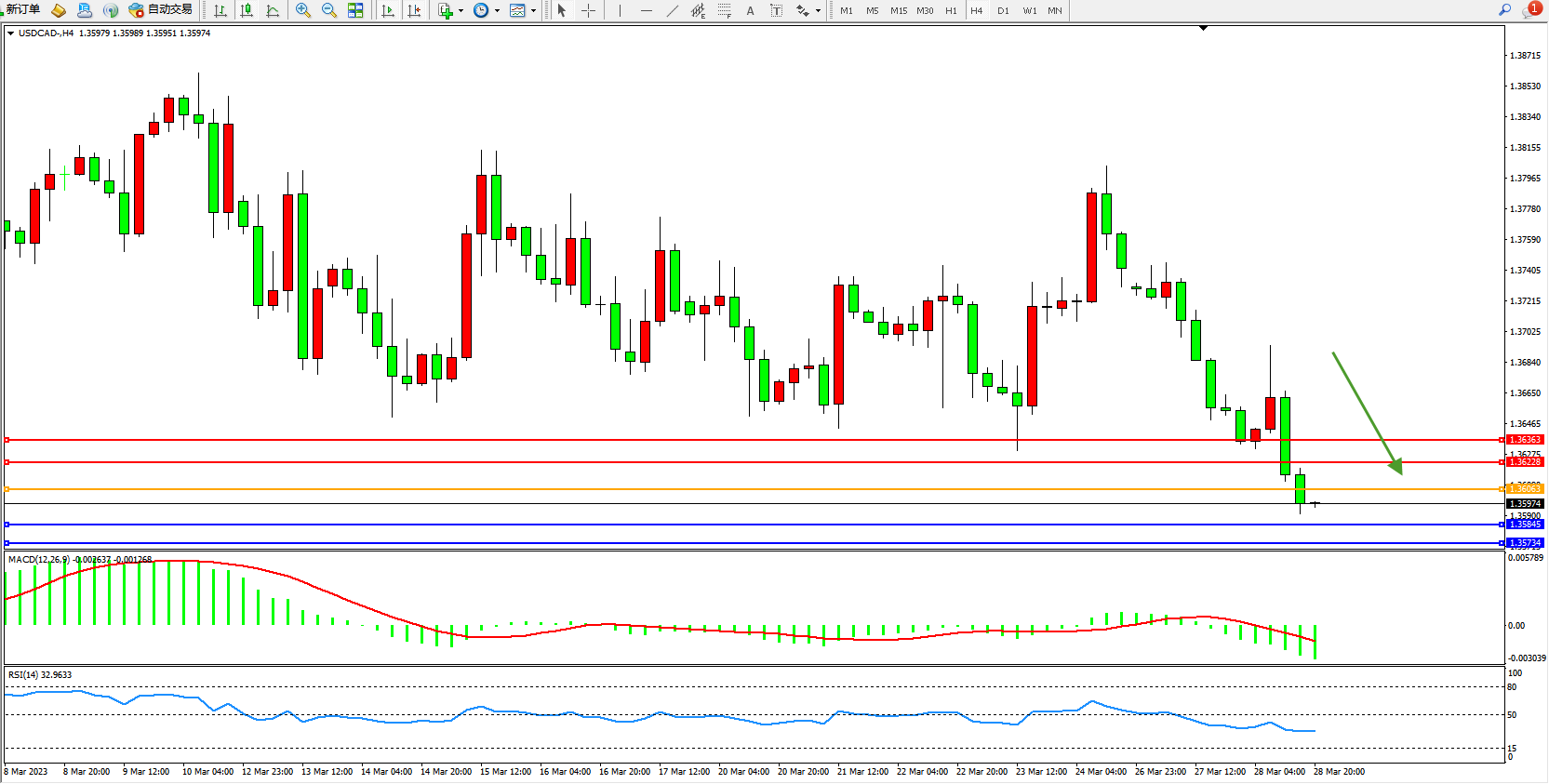The width and height of the screenshot is (1549, 784).
Task: Switch to the H1 timeframe
Action: pyautogui.click(x=951, y=10)
